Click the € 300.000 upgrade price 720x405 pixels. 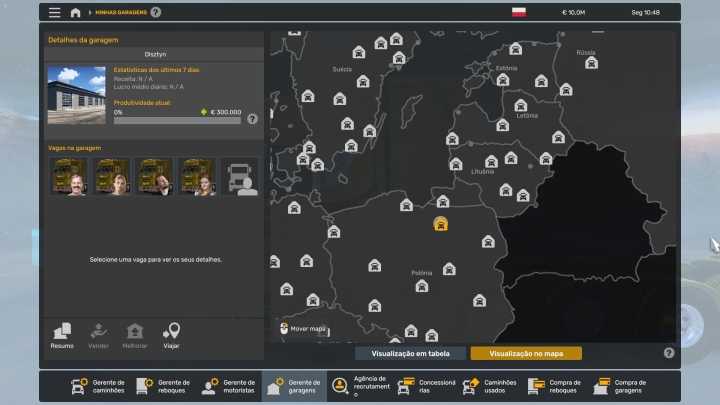[226, 112]
